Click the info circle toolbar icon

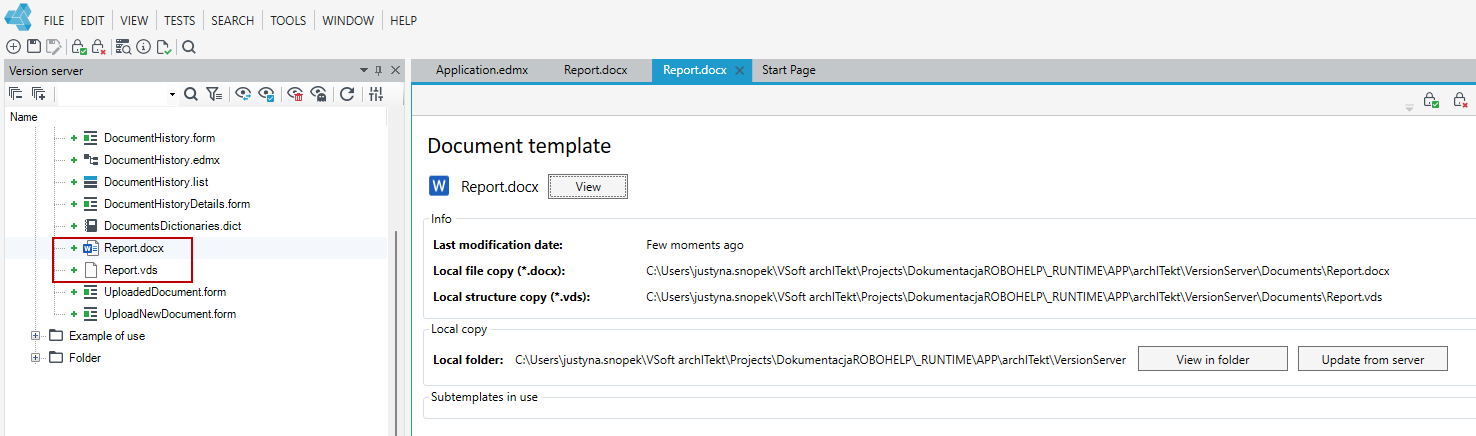coord(143,46)
